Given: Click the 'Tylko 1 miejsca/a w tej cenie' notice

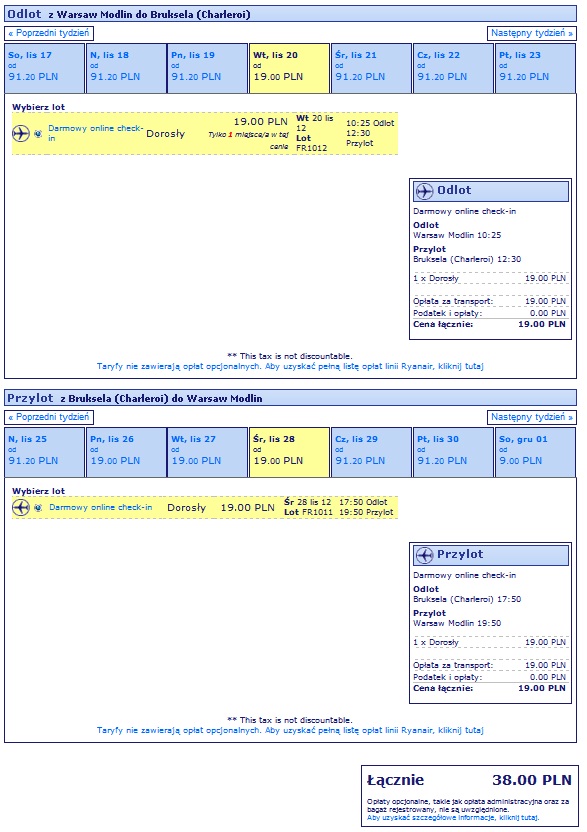Looking at the screenshot, I should pos(248,140).
